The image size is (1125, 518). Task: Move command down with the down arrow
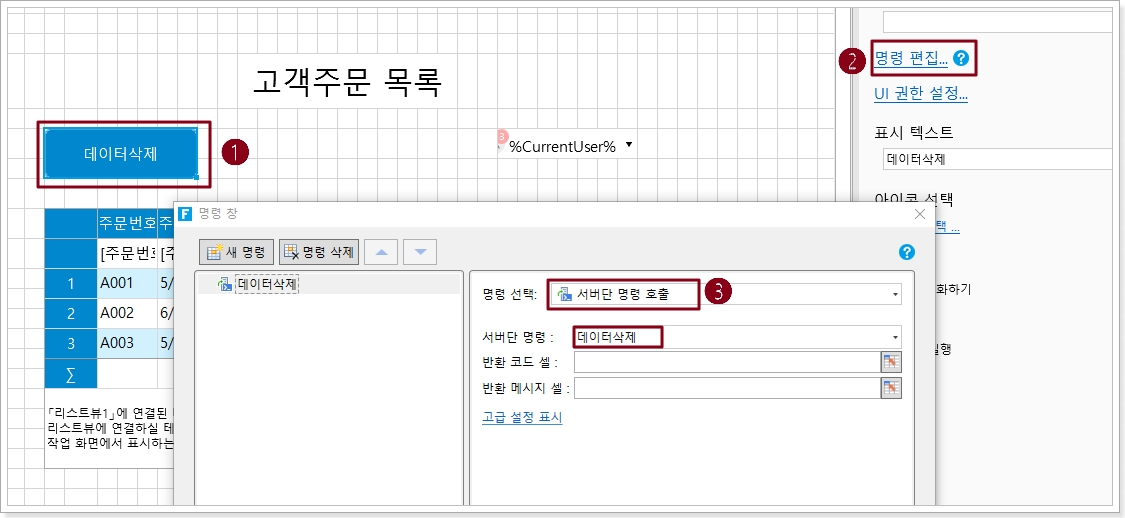click(420, 253)
